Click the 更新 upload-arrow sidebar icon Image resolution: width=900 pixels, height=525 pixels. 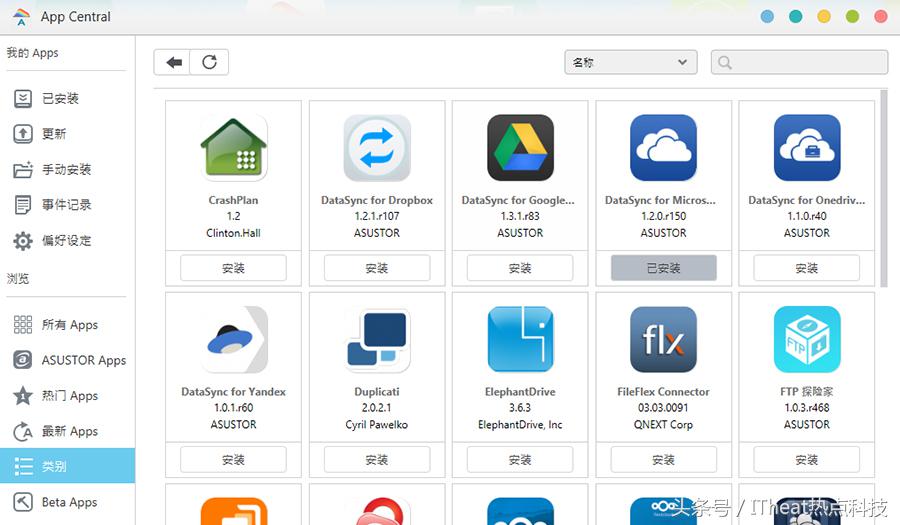[23, 134]
